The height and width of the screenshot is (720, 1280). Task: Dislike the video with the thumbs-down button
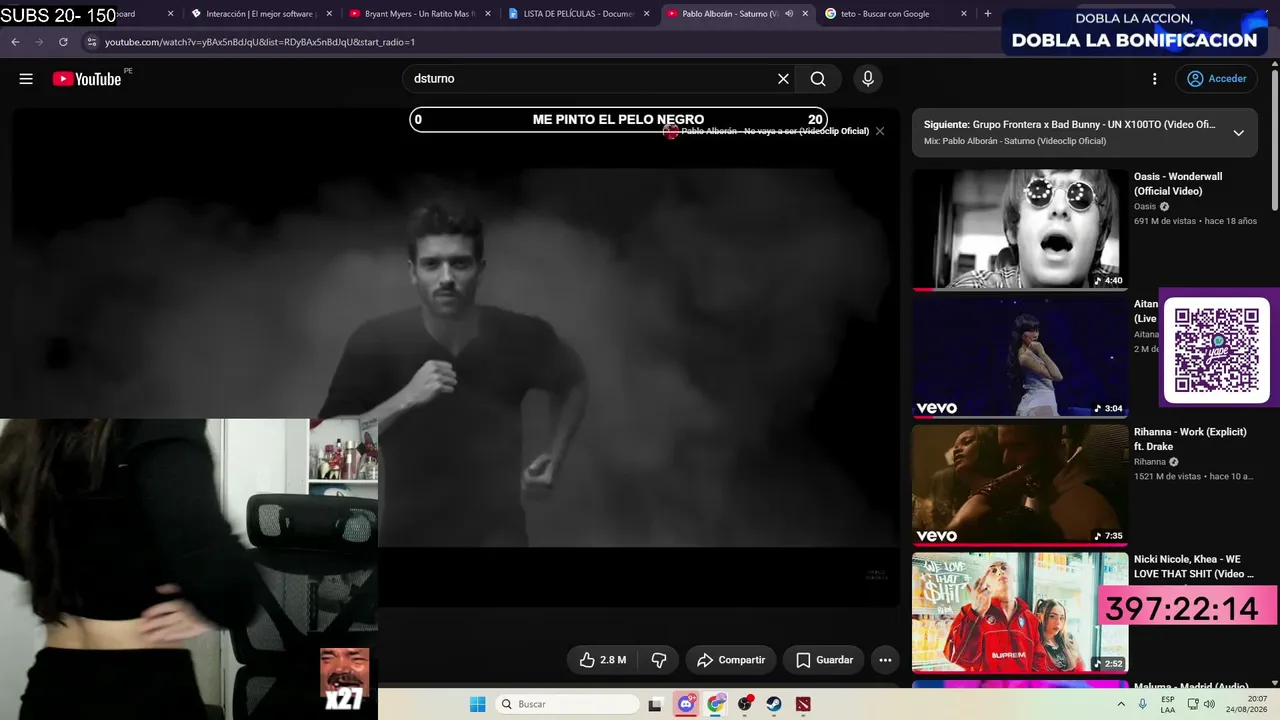[659, 660]
